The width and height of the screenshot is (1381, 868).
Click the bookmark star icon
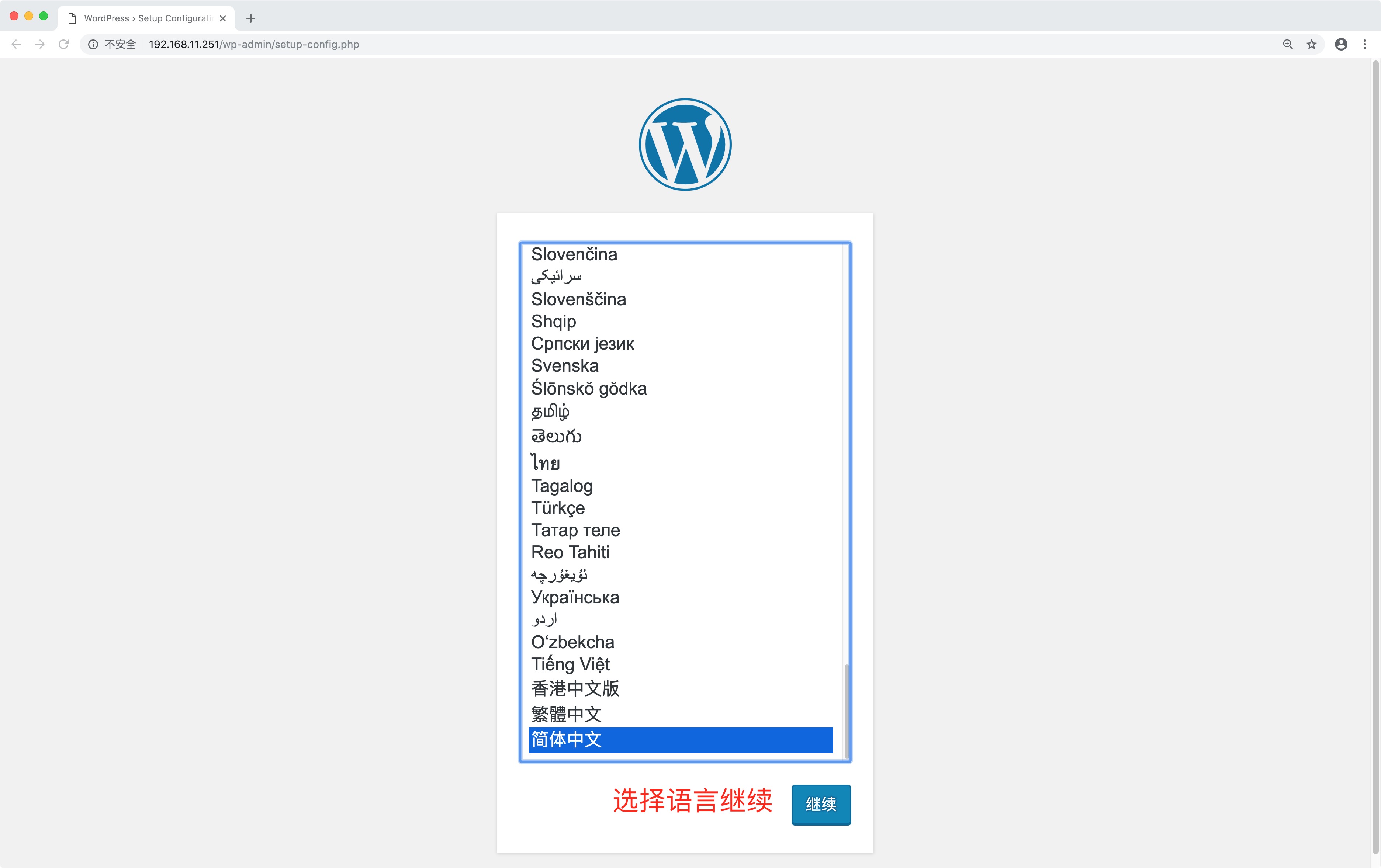(1311, 44)
